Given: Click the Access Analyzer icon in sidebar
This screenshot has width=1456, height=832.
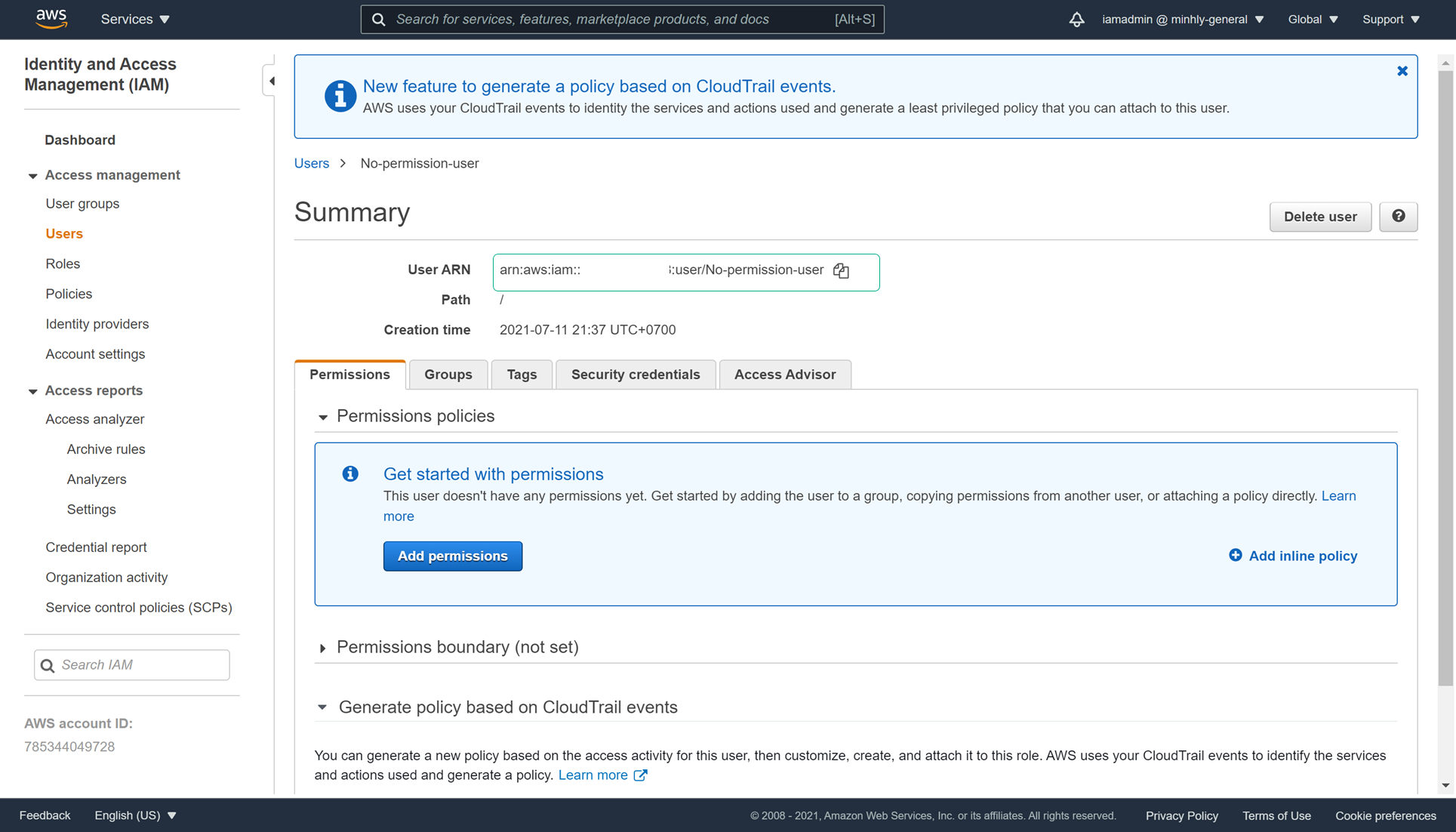Looking at the screenshot, I should 93,418.
